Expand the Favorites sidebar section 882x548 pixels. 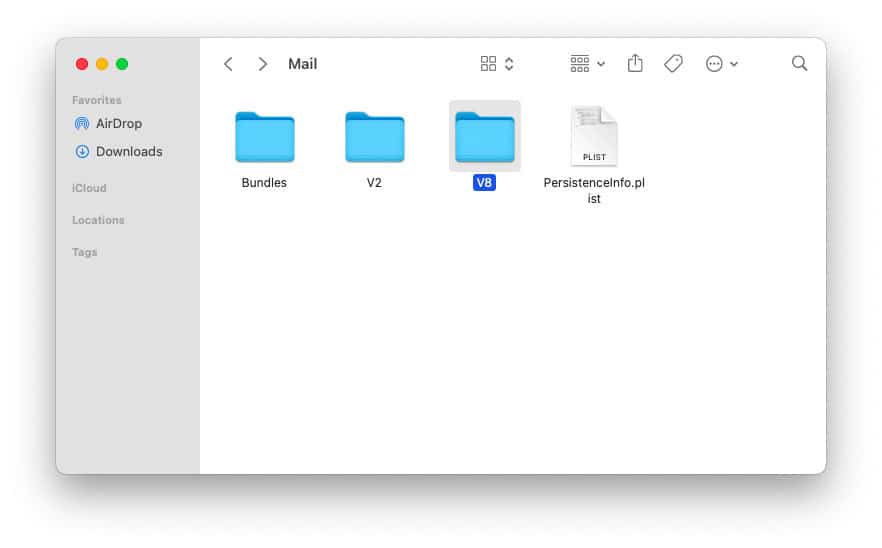(97, 100)
